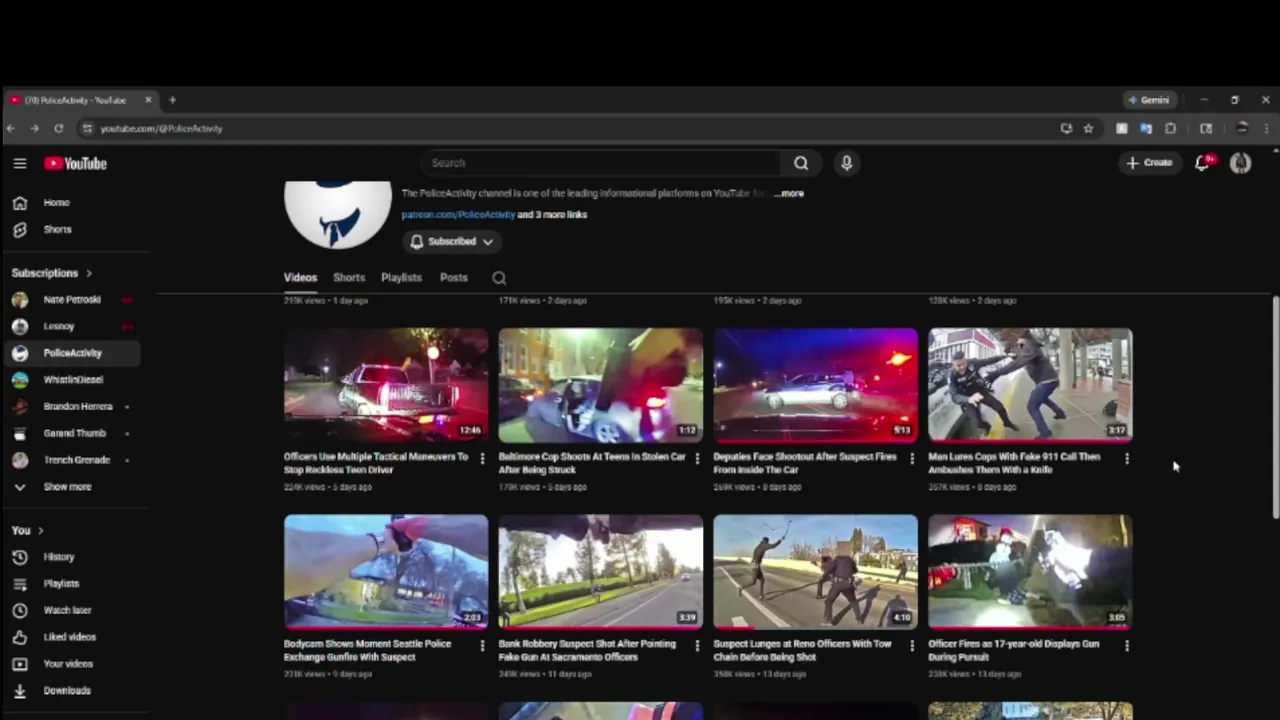Image resolution: width=1280 pixels, height=720 pixels.
Task: Open options for Bank Robbery Suspect video
Action: [697, 646]
